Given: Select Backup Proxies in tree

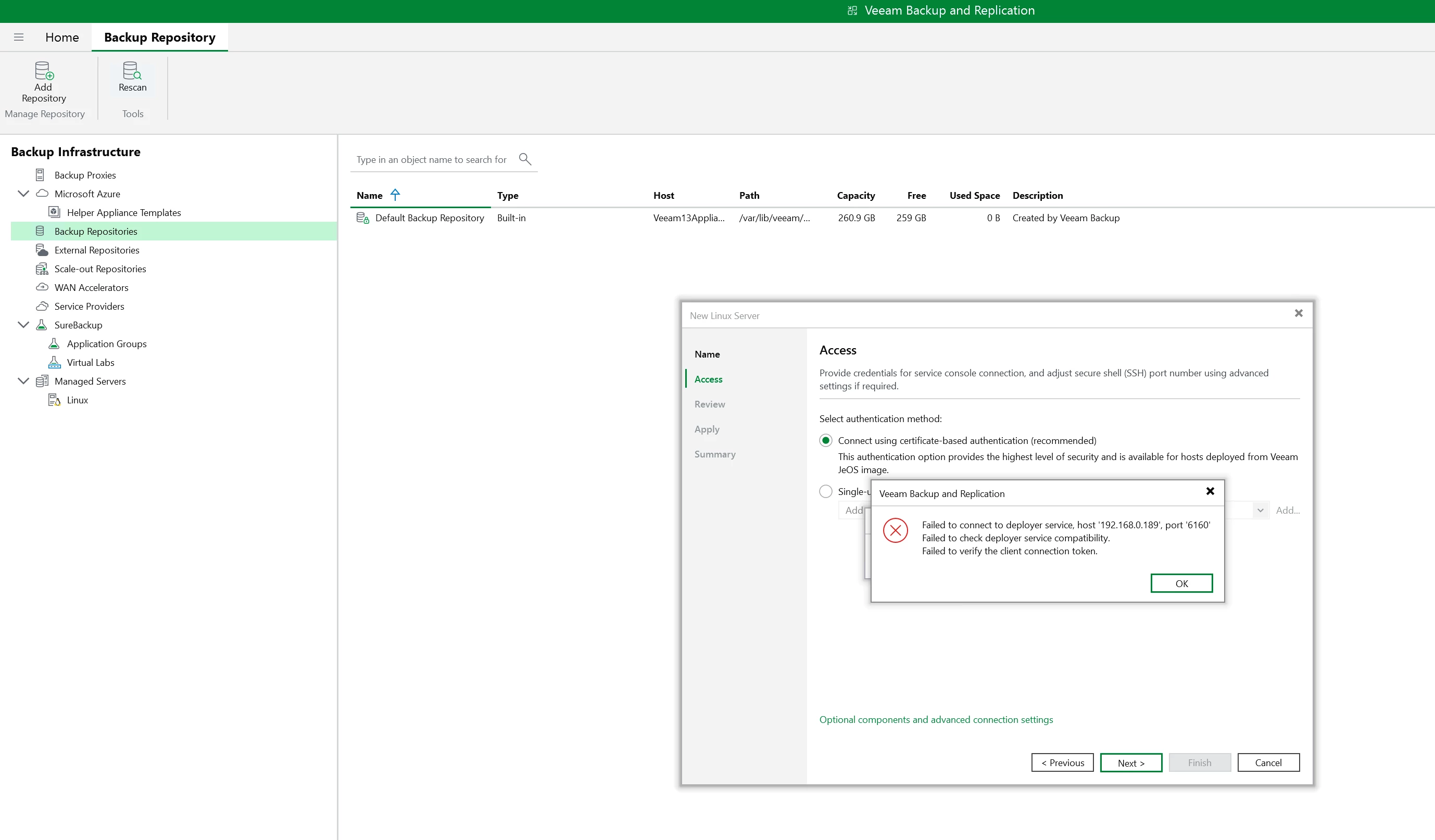Looking at the screenshot, I should [85, 175].
